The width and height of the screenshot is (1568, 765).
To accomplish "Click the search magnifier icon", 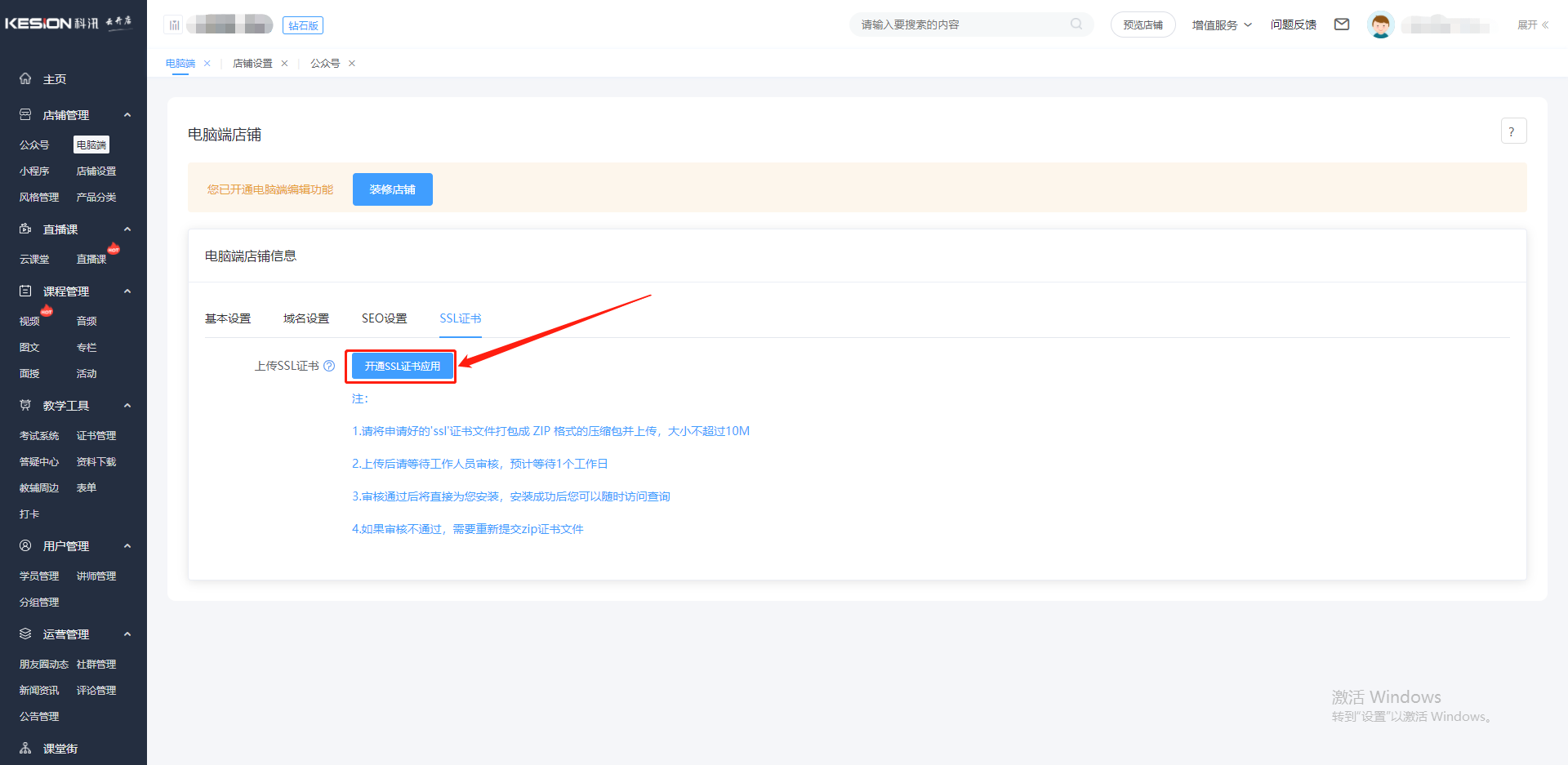I will (x=1076, y=24).
